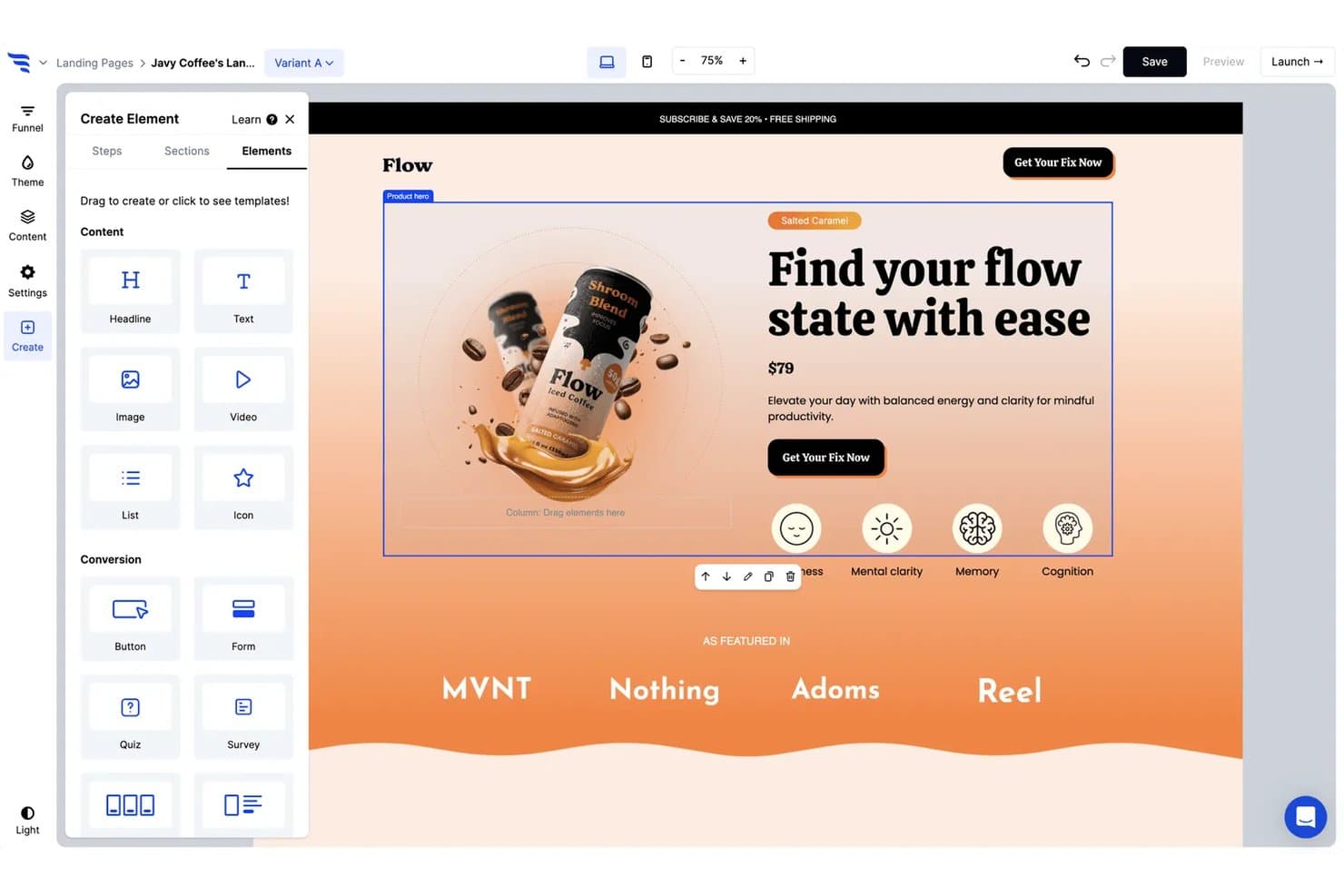Switch to the Sections tab
1344x896 pixels.
click(x=187, y=151)
